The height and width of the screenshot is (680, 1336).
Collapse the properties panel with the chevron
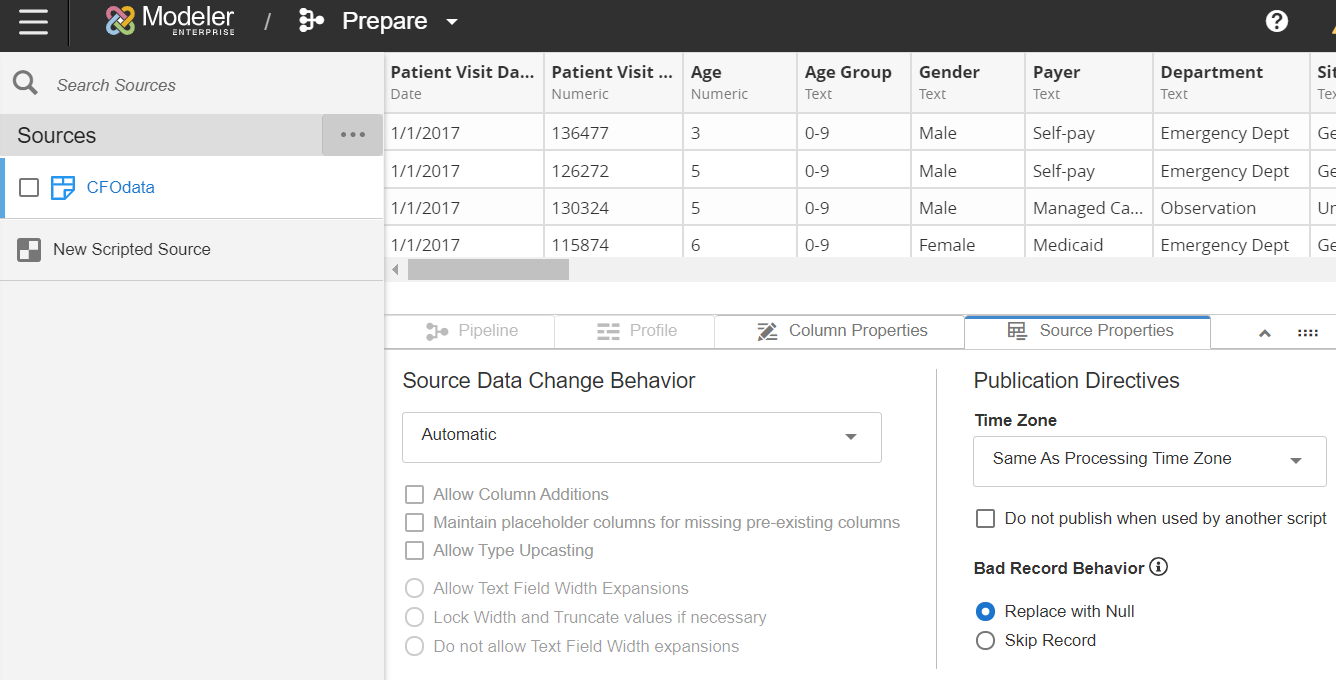(1264, 333)
